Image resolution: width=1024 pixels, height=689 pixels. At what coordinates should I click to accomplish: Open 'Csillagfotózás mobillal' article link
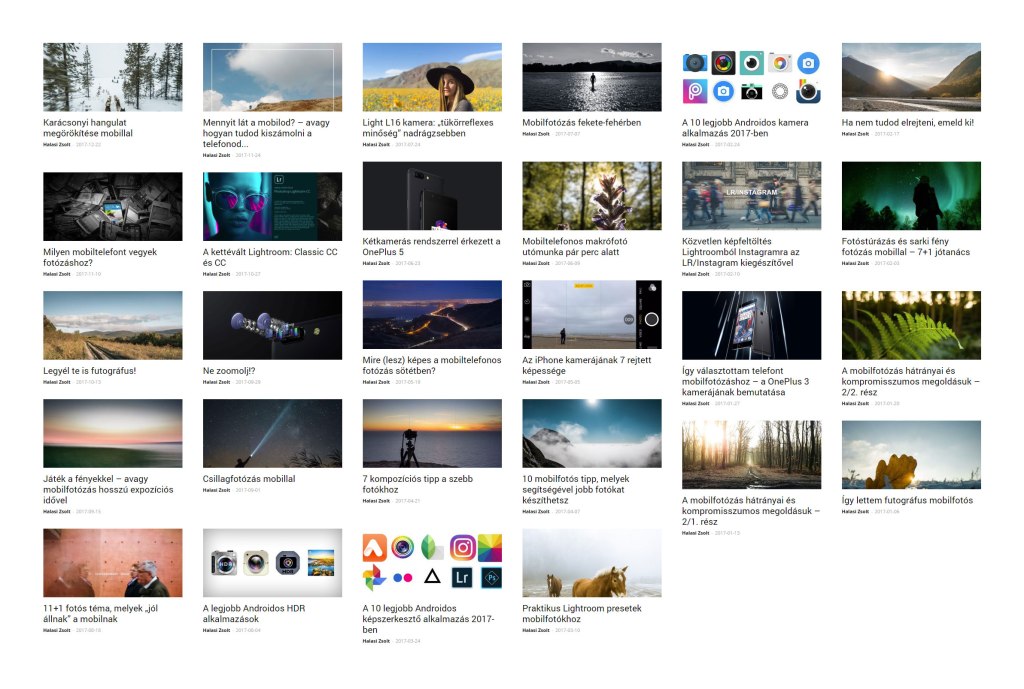pyautogui.click(x=249, y=479)
